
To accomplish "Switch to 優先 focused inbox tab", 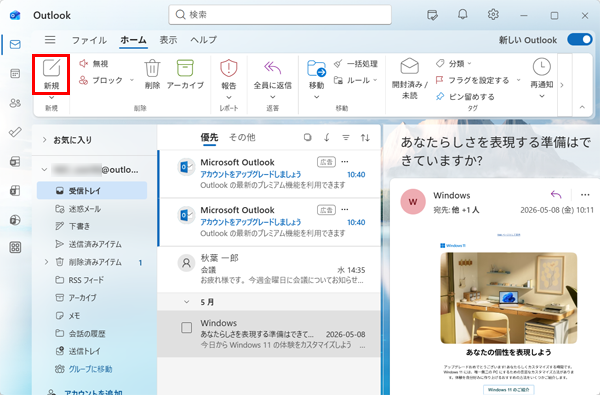I will point(209,137).
